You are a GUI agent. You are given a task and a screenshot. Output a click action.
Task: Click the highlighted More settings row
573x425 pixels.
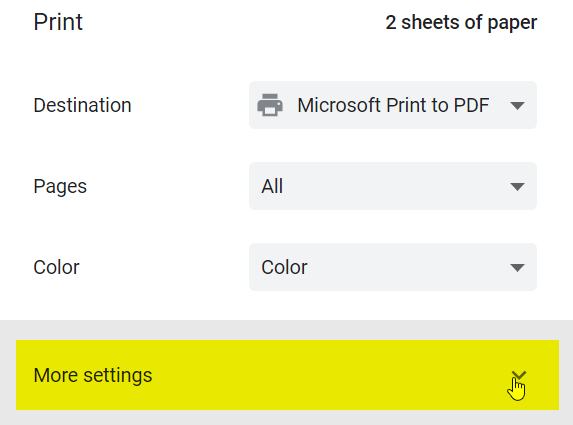click(x=287, y=375)
